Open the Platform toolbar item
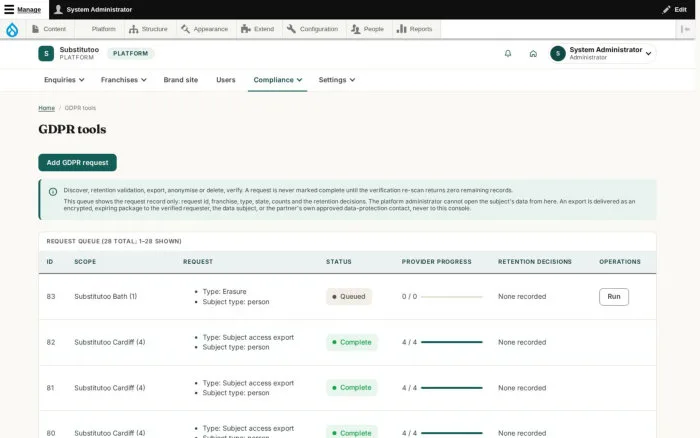Screen dimensions: 700x438 coord(104,29)
